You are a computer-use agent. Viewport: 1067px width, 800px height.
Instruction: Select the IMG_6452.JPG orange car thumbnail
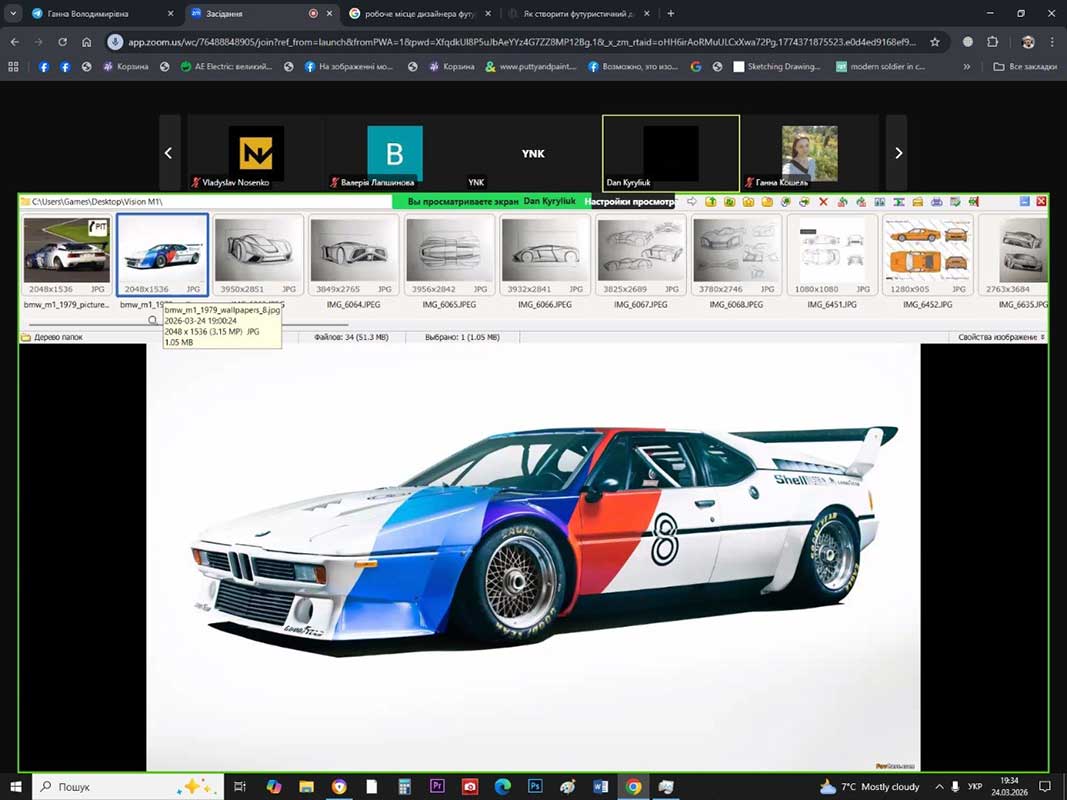pyautogui.click(x=928, y=250)
